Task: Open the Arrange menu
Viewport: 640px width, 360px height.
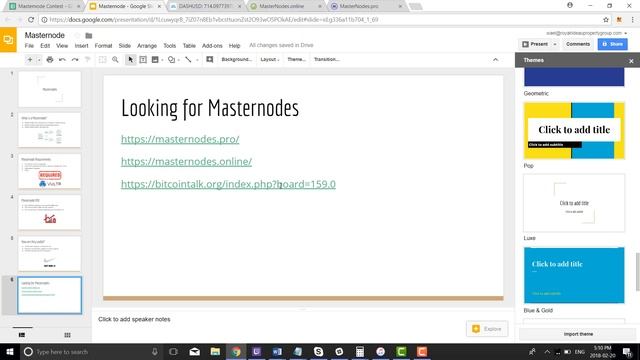Action: coord(147,46)
